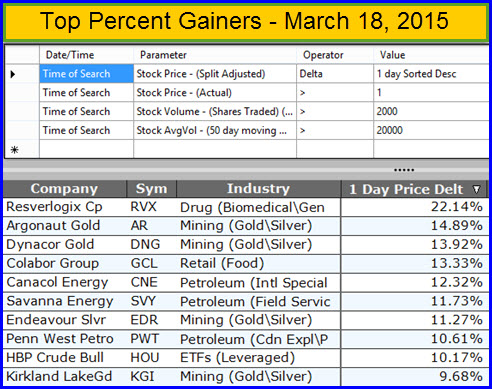
Task: Select the Resverlogix Cp row
Action: pyautogui.click(x=245, y=207)
